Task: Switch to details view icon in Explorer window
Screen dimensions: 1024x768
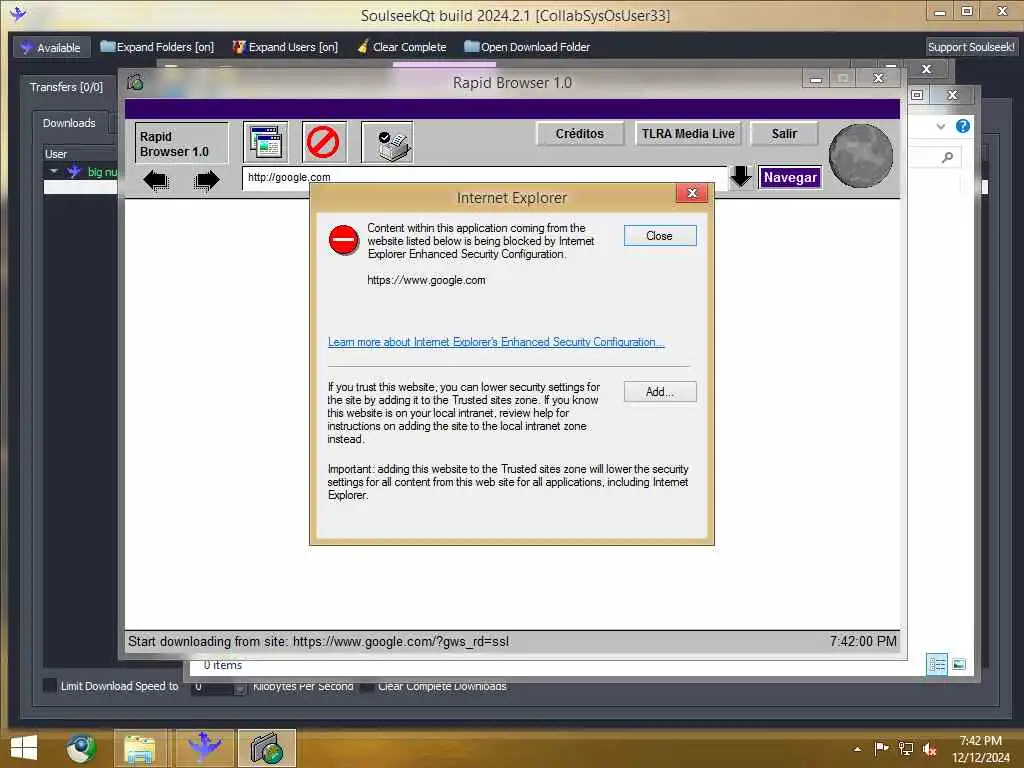Action: coord(936,665)
